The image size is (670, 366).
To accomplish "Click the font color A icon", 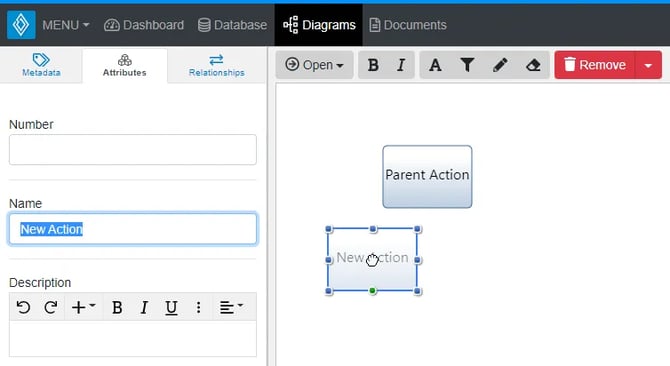I will tap(435, 65).
